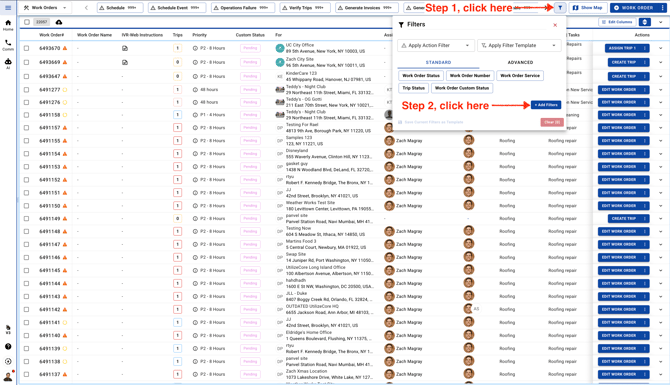The height and width of the screenshot is (385, 670).
Task: Click the UC City Office site icon
Action: 280,48
